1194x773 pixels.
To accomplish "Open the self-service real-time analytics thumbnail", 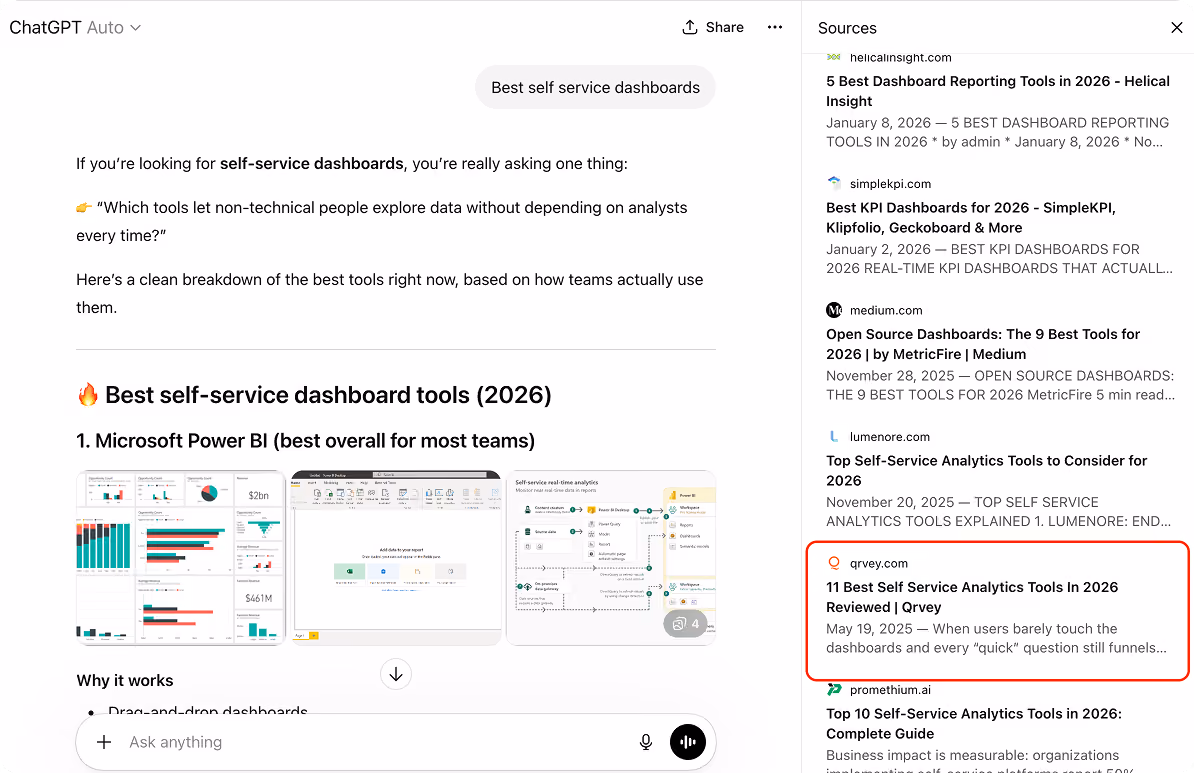I will pos(611,557).
